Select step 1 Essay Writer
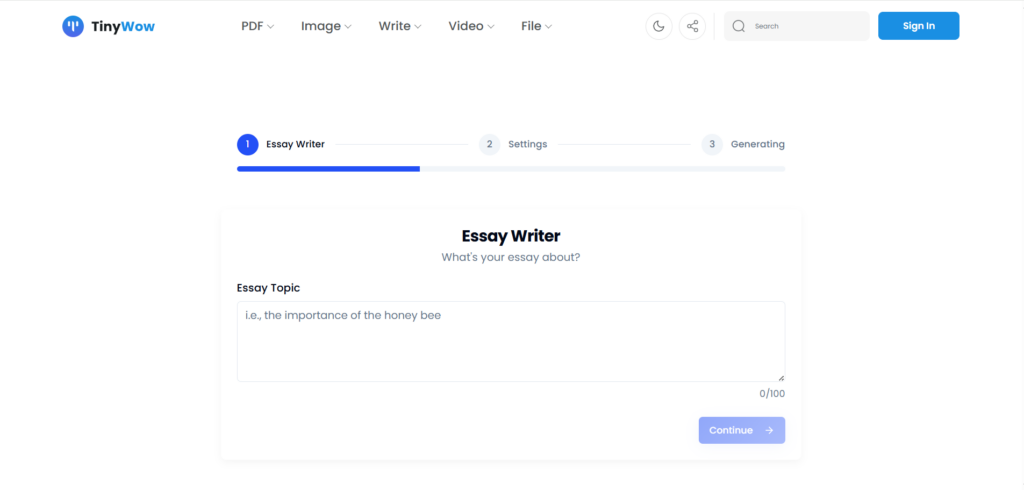 (281, 144)
